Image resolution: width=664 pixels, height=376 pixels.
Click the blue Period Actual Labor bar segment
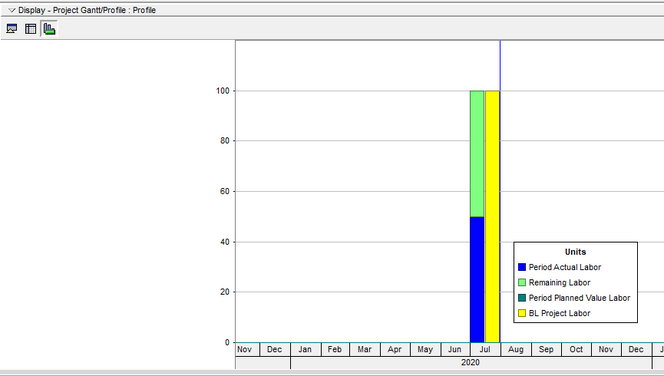pos(477,279)
